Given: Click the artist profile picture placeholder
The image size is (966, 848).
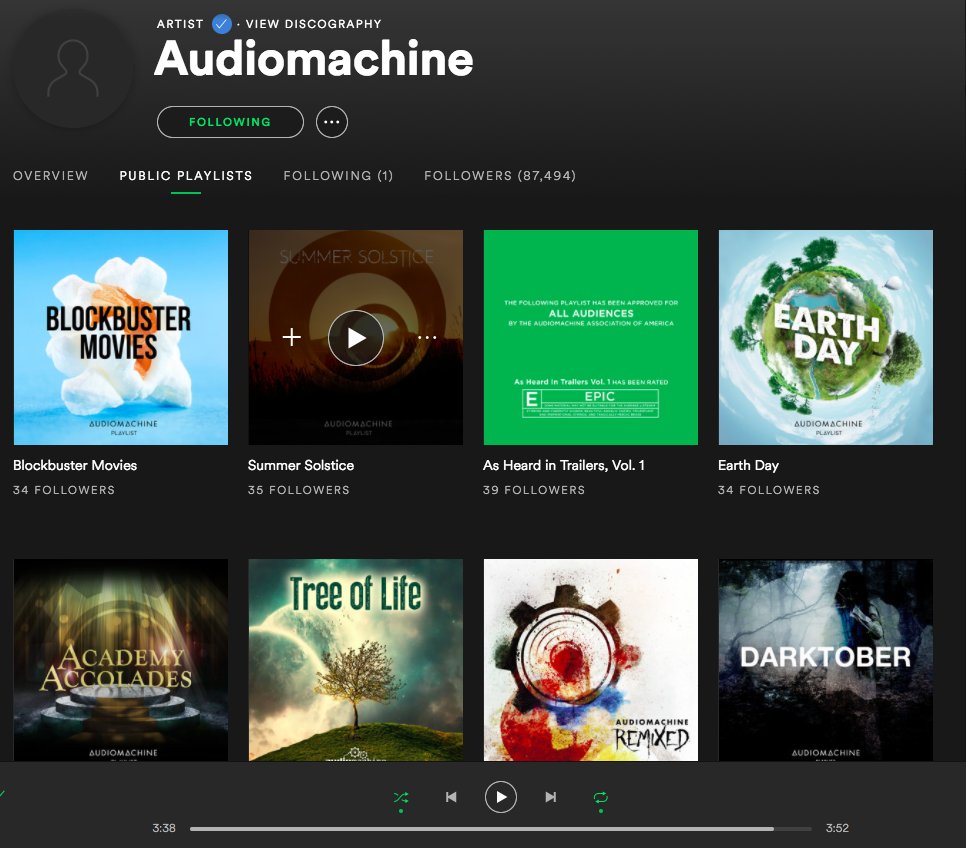Looking at the screenshot, I should [x=73, y=68].
